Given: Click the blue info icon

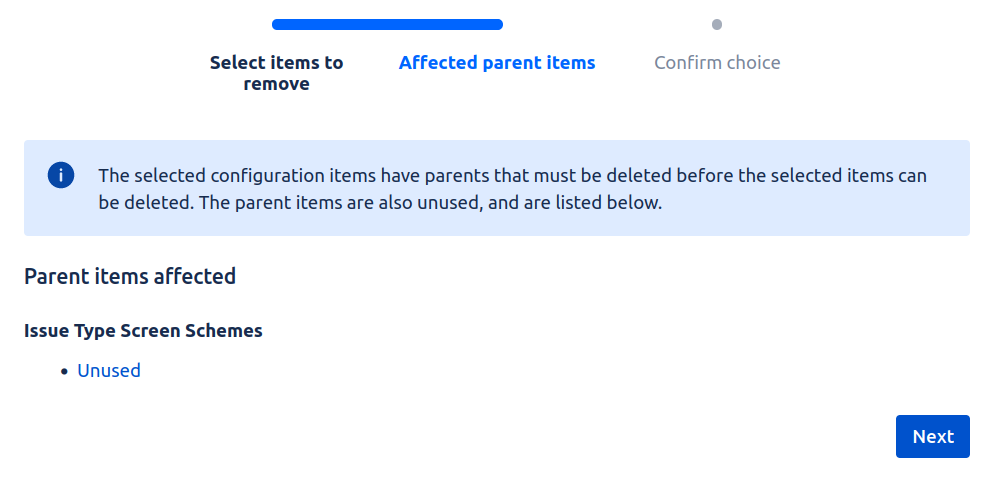Looking at the screenshot, I should [x=61, y=175].
